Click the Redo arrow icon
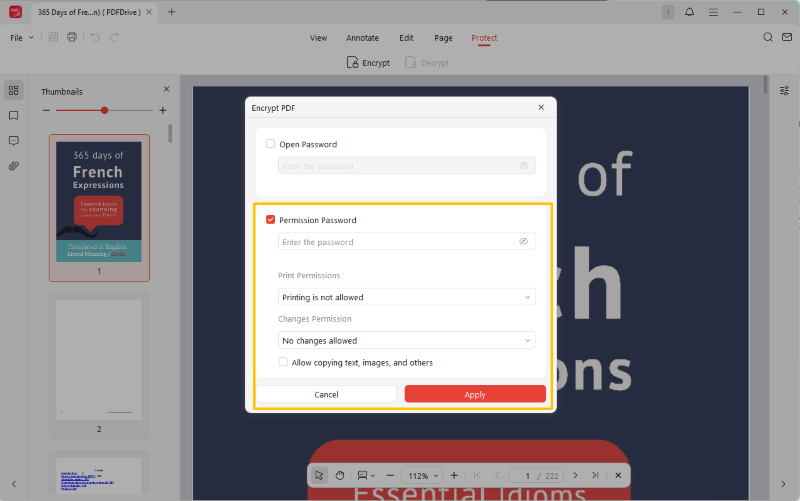The image size is (800, 501). [114, 37]
